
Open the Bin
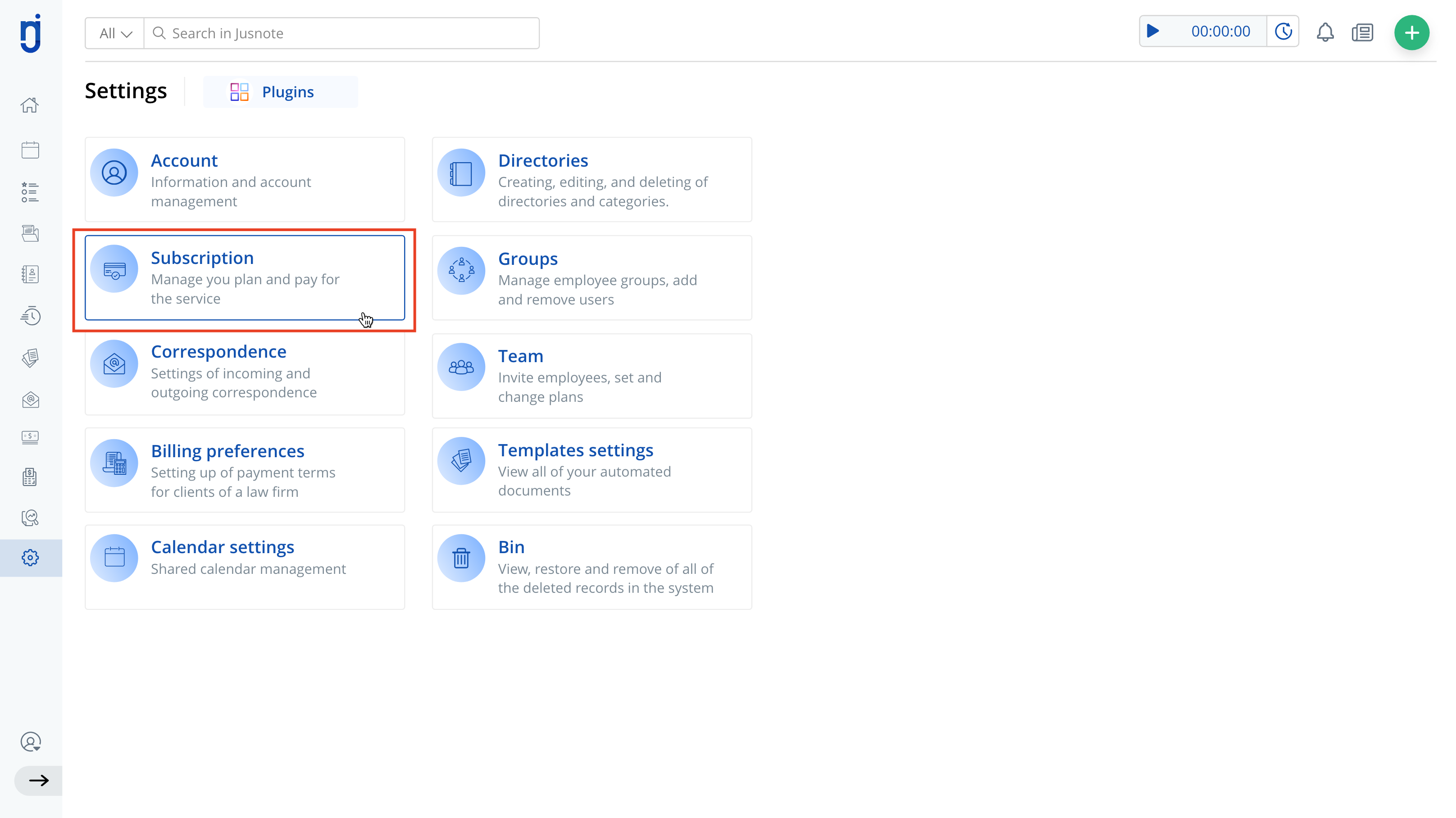pyautogui.click(x=592, y=567)
